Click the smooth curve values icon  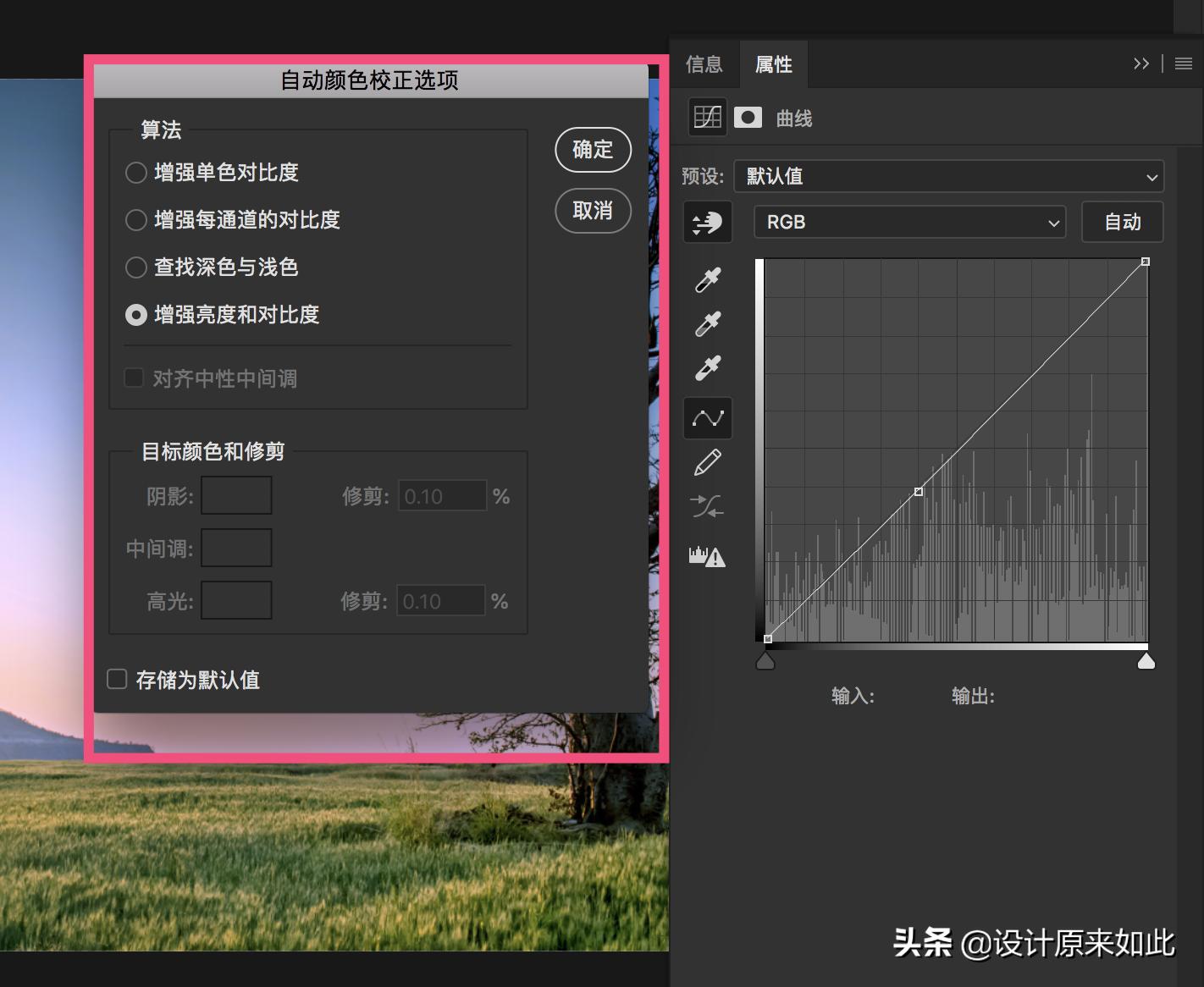tap(707, 507)
